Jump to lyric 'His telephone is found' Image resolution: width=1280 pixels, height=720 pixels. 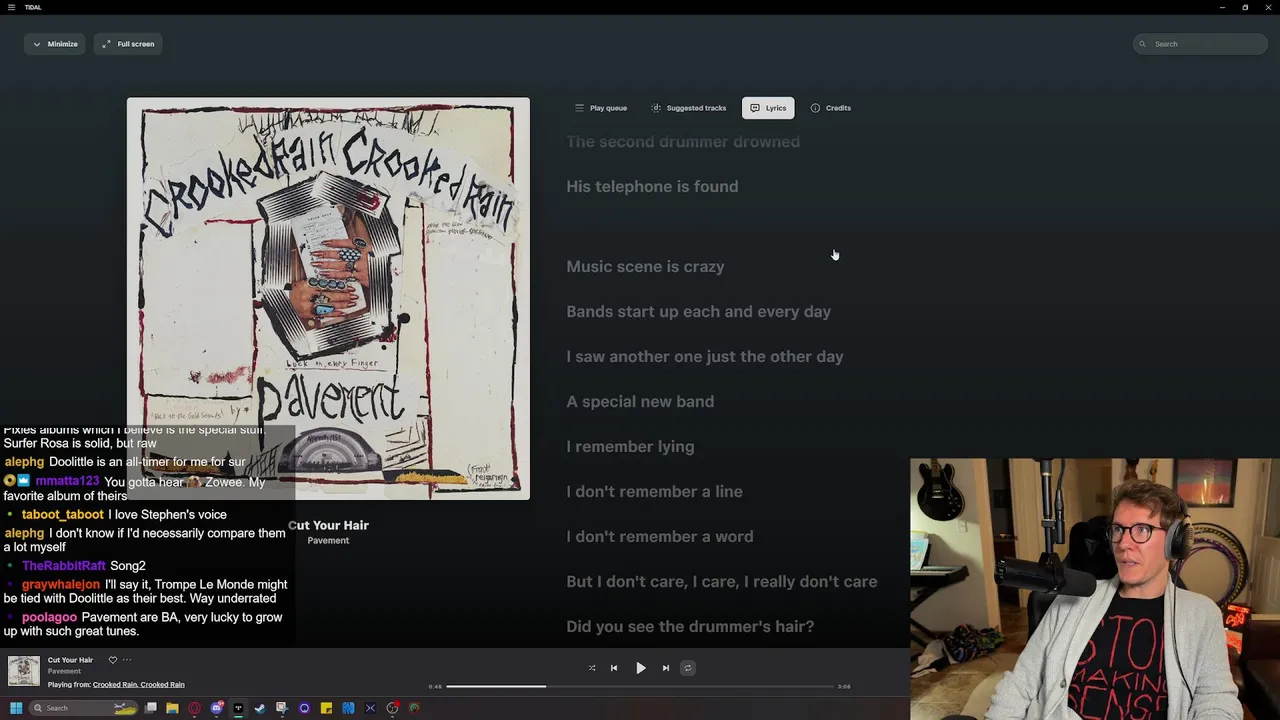point(652,187)
